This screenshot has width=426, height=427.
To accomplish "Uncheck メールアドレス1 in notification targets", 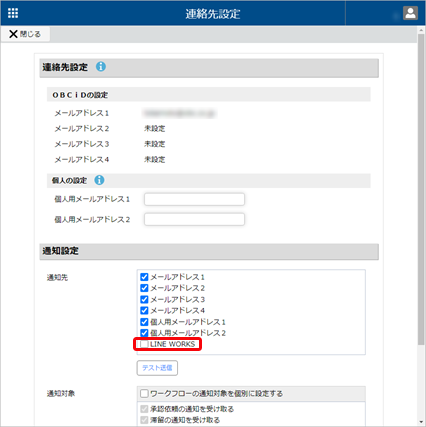I will [x=144, y=277].
